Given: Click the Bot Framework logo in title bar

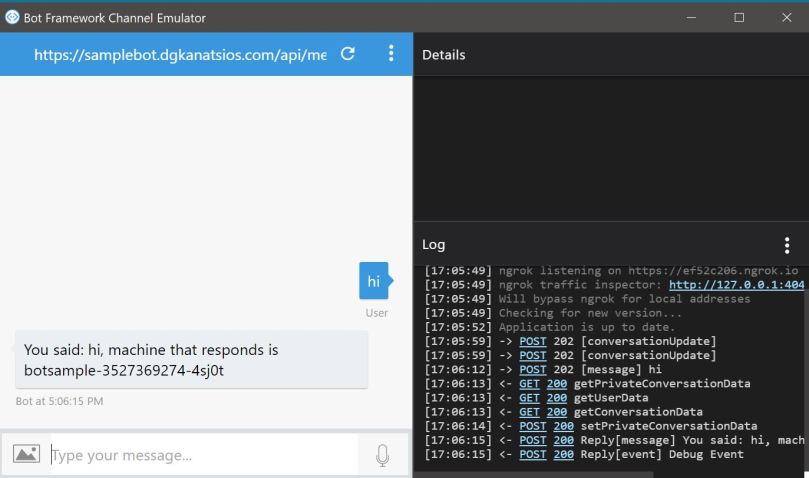Looking at the screenshot, I should click(11, 17).
